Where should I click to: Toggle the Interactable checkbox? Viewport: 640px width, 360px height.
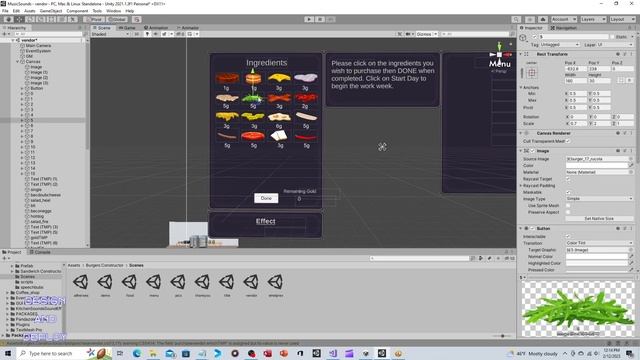click(x=568, y=236)
